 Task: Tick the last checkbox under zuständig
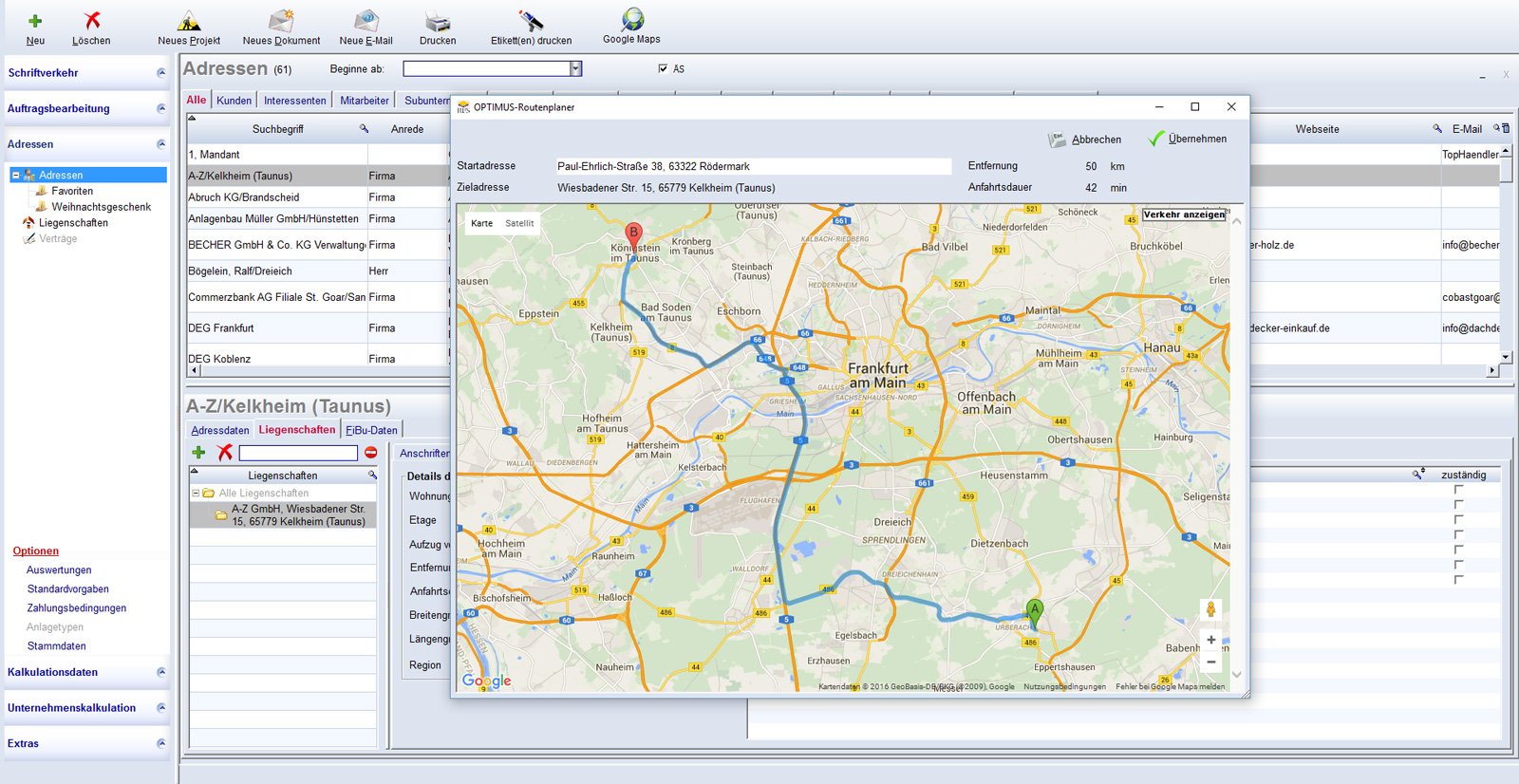pos(1458,579)
